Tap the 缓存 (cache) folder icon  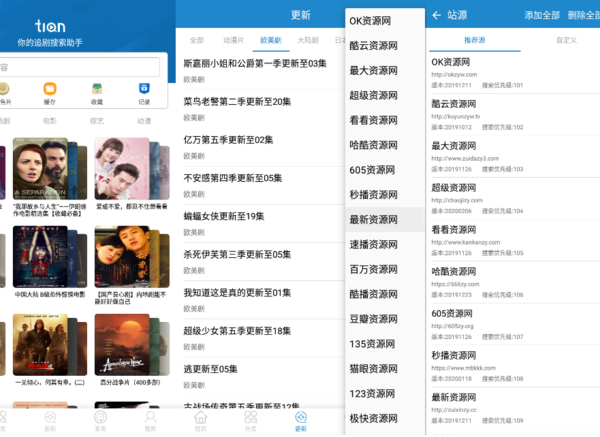[x=50, y=90]
